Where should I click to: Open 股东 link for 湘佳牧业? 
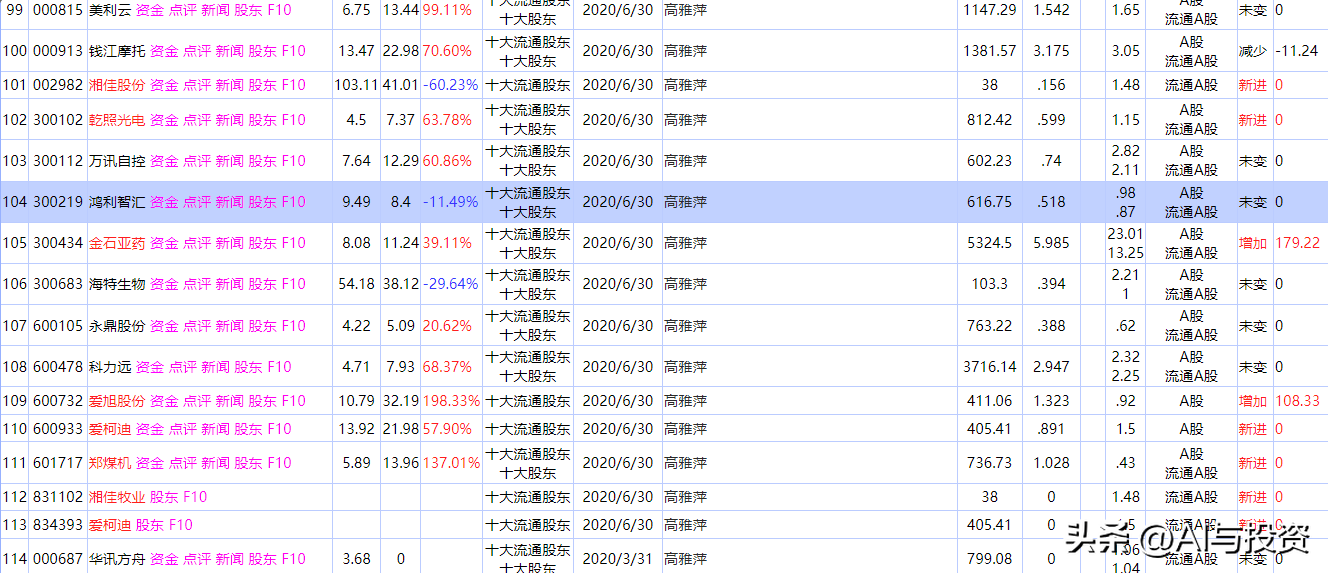click(x=164, y=497)
